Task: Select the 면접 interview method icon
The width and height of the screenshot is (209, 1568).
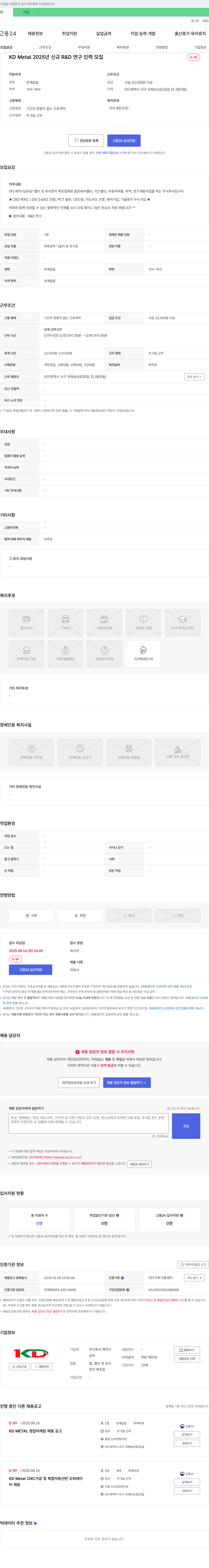Action: click(x=80, y=915)
